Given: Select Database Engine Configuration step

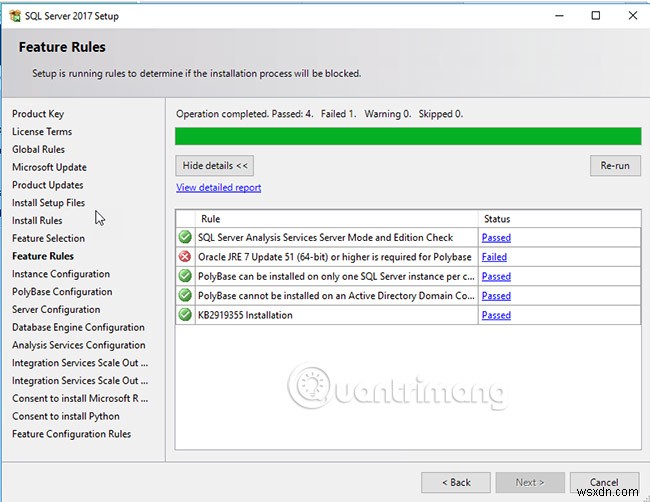Looking at the screenshot, I should [x=78, y=327].
